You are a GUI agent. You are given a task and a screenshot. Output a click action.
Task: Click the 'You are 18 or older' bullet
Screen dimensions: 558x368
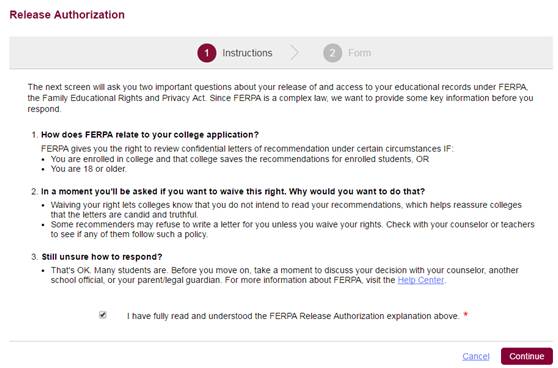88,169
